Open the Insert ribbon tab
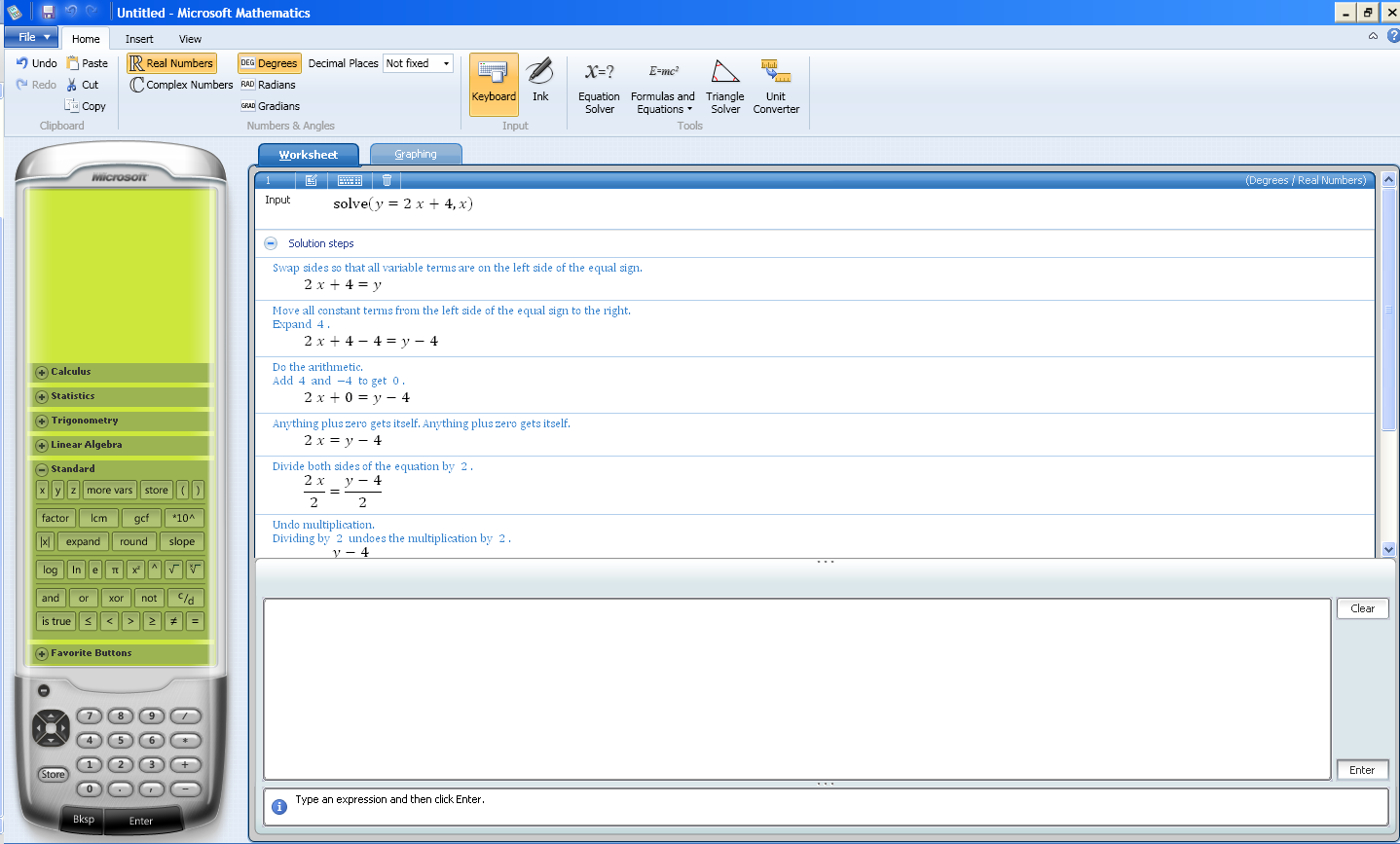The image size is (1400, 844). point(139,39)
